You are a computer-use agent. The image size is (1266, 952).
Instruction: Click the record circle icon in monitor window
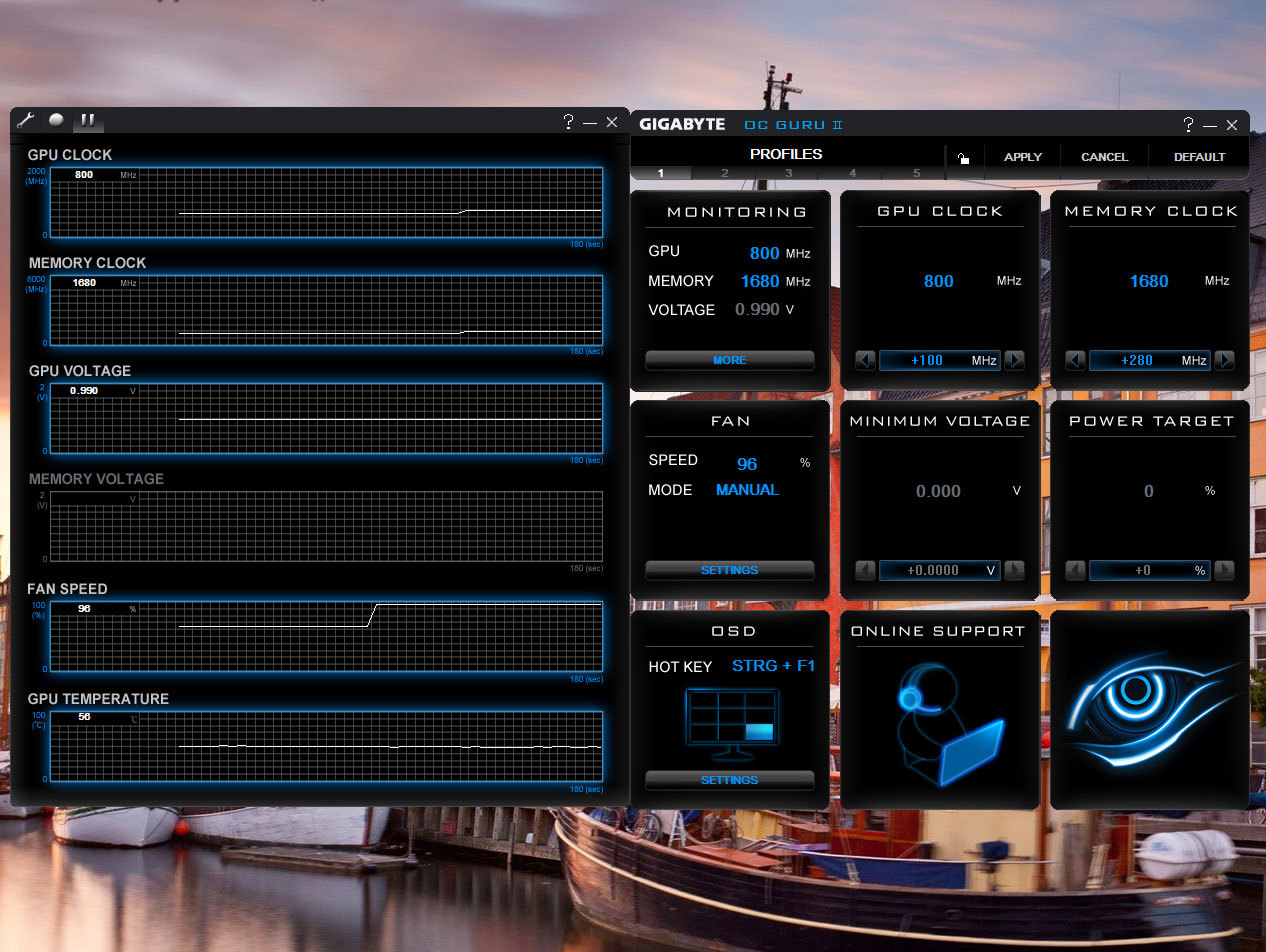click(56, 120)
